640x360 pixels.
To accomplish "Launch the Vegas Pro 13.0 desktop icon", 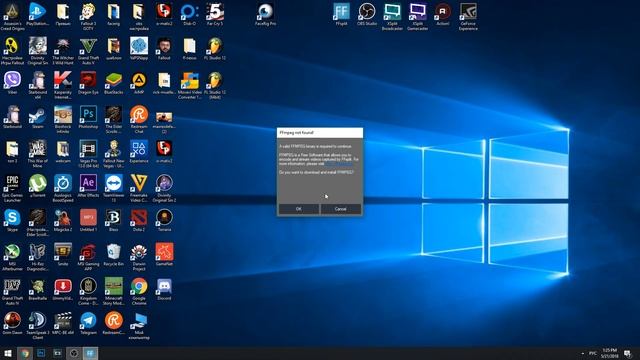I will [x=88, y=154].
